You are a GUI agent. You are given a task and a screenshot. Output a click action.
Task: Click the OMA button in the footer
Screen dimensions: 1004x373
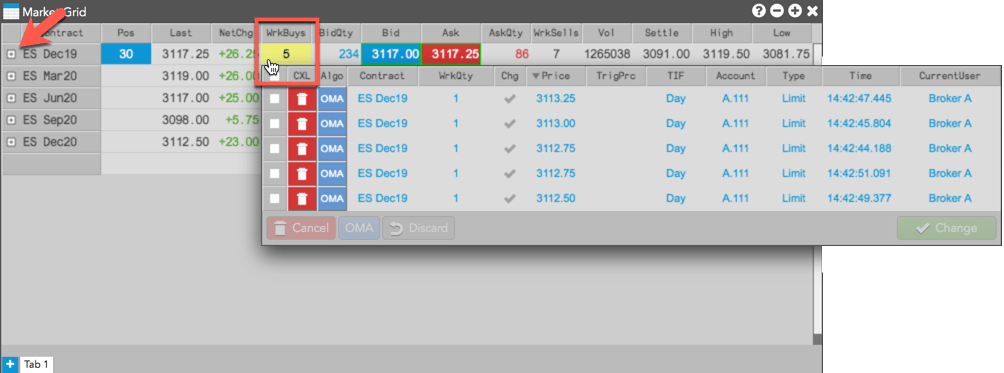coord(359,228)
